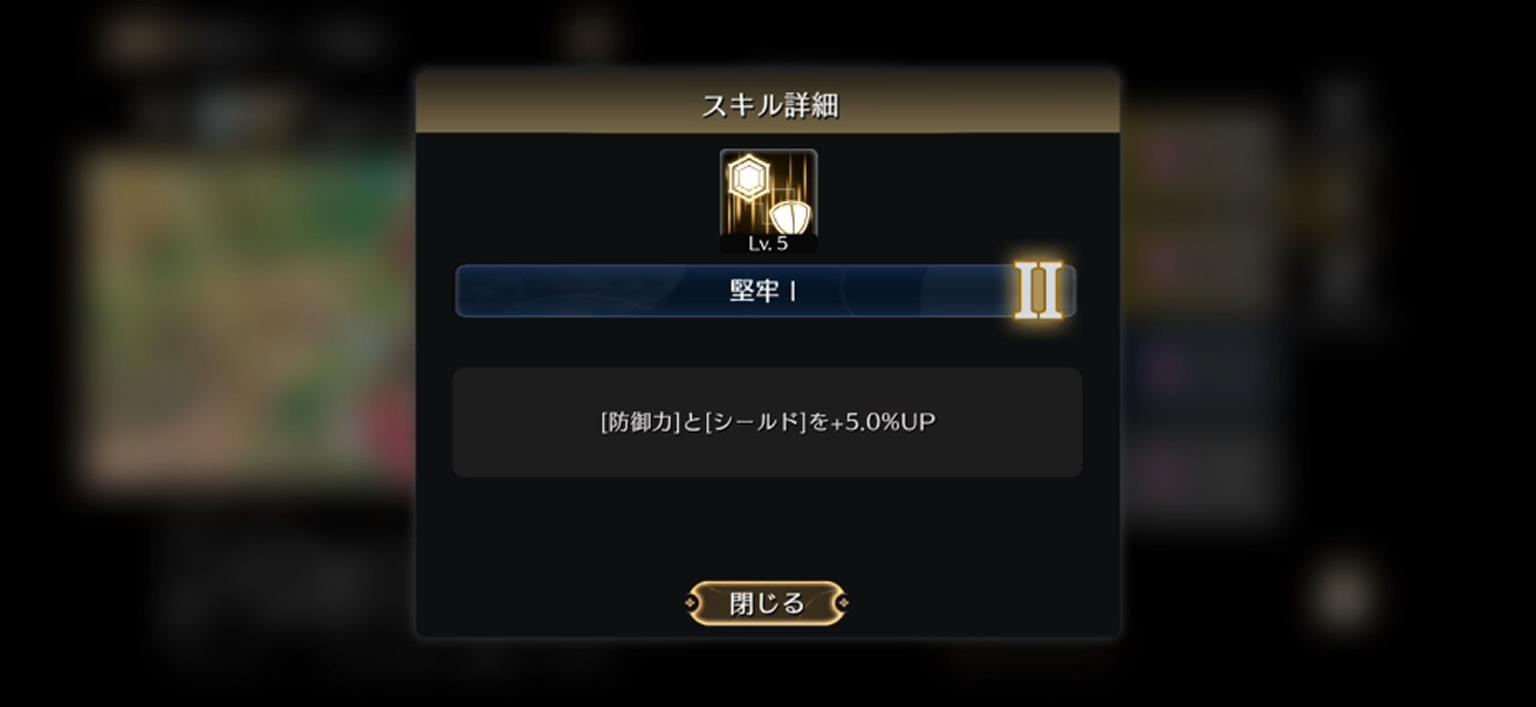Viewport: 1536px width, 707px height.
Task: Tap the blurred round gold icon bottom right
Action: coord(1342,596)
